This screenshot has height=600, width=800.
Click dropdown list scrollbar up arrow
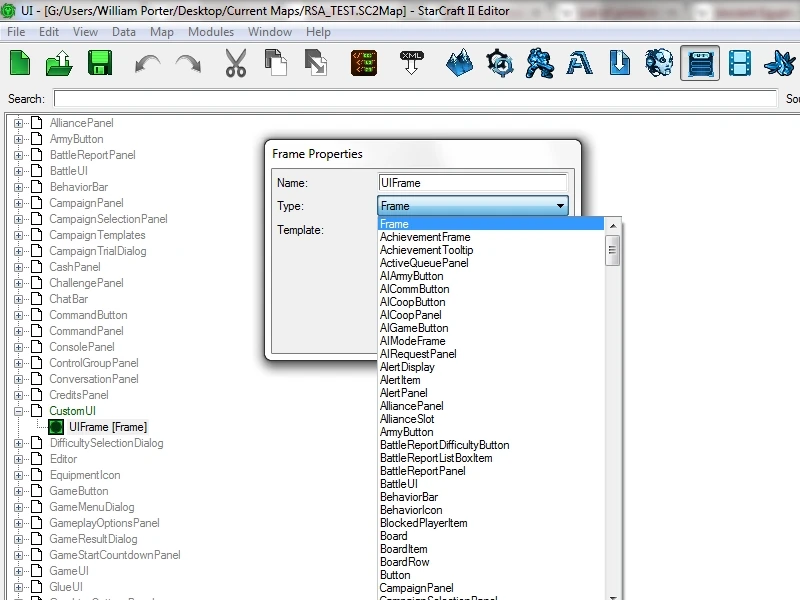[x=613, y=226]
